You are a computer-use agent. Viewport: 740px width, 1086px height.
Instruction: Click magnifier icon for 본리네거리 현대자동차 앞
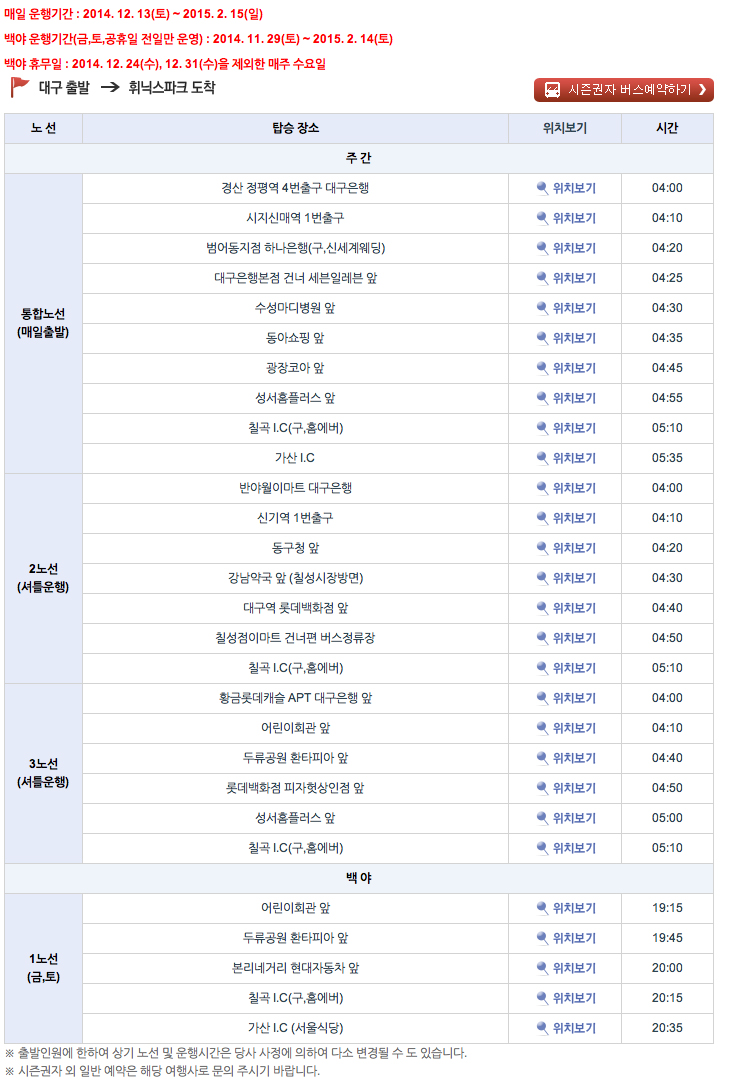543,968
